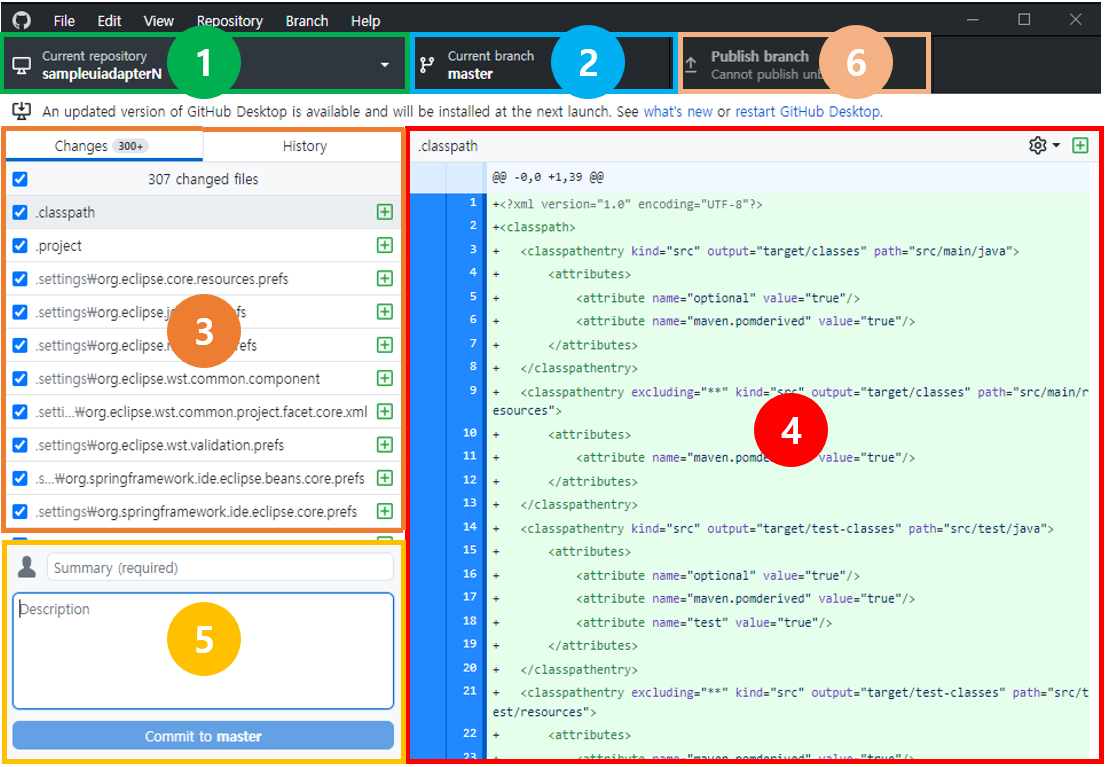Switch to the Changes tab
Viewport: 1106px width, 767px height.
104,146
